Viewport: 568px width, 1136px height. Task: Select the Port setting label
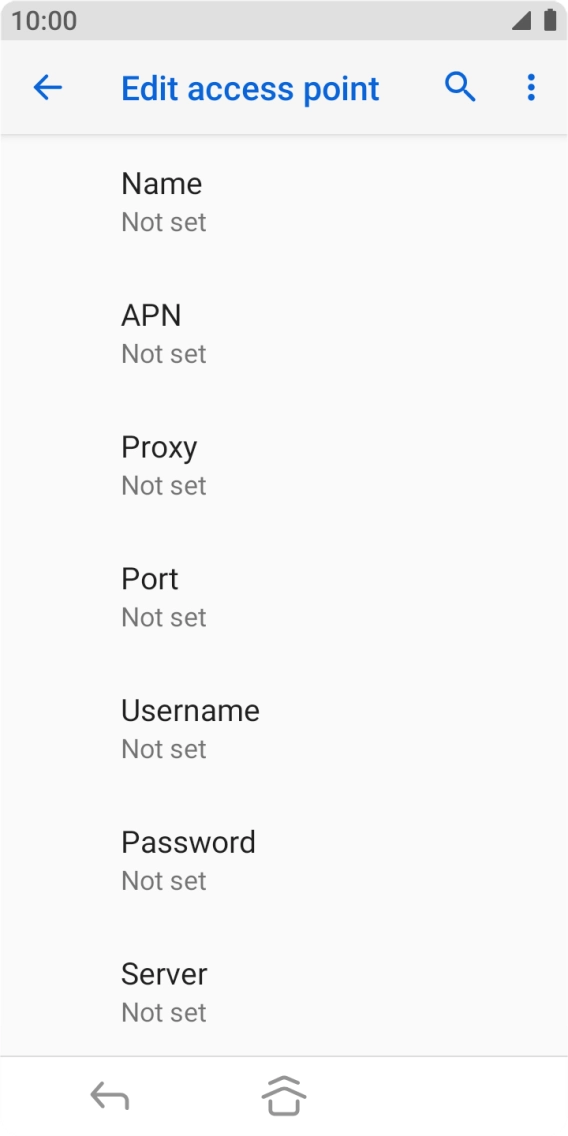(149, 579)
